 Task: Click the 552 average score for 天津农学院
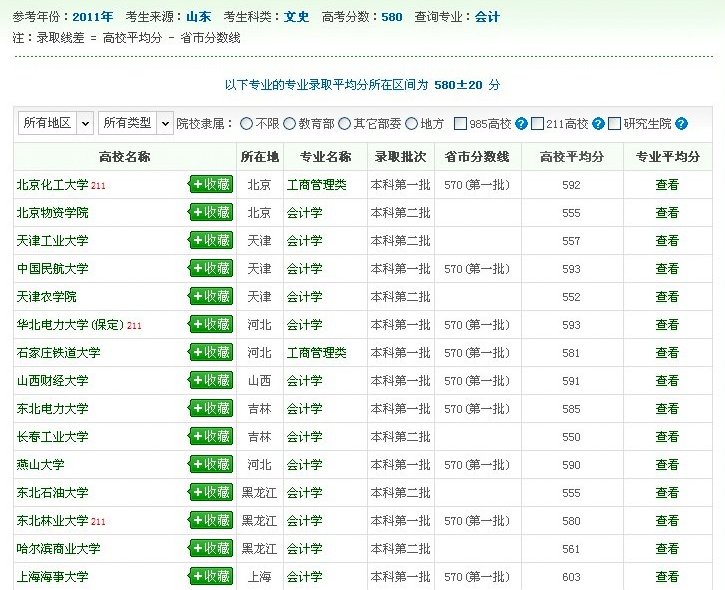pos(571,297)
